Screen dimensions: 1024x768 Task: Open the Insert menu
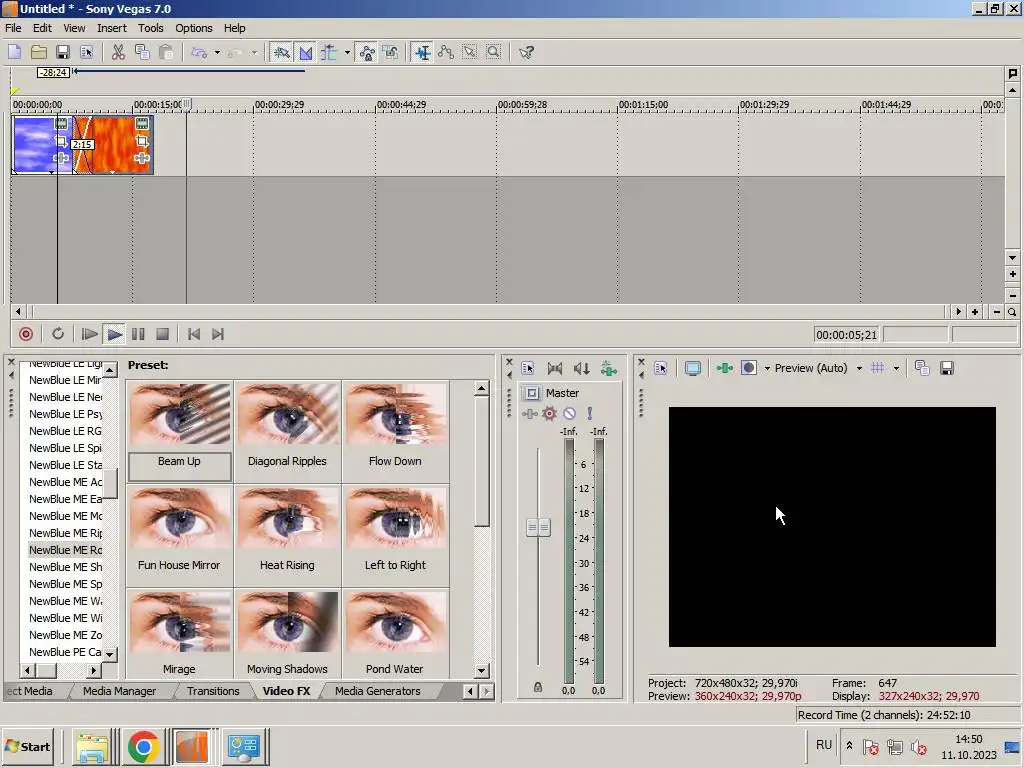[112, 28]
